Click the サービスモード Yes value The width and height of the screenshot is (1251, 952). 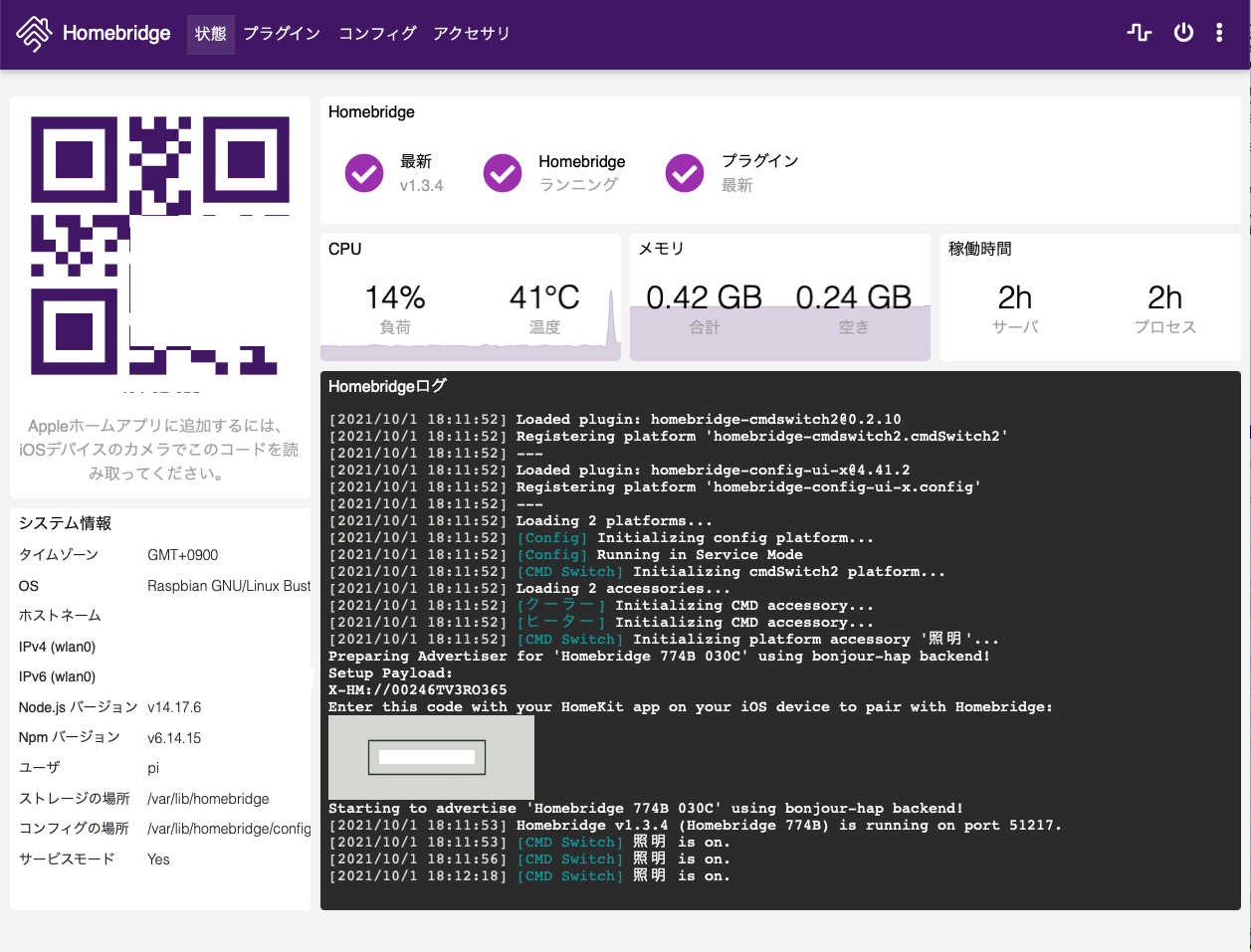click(x=158, y=859)
